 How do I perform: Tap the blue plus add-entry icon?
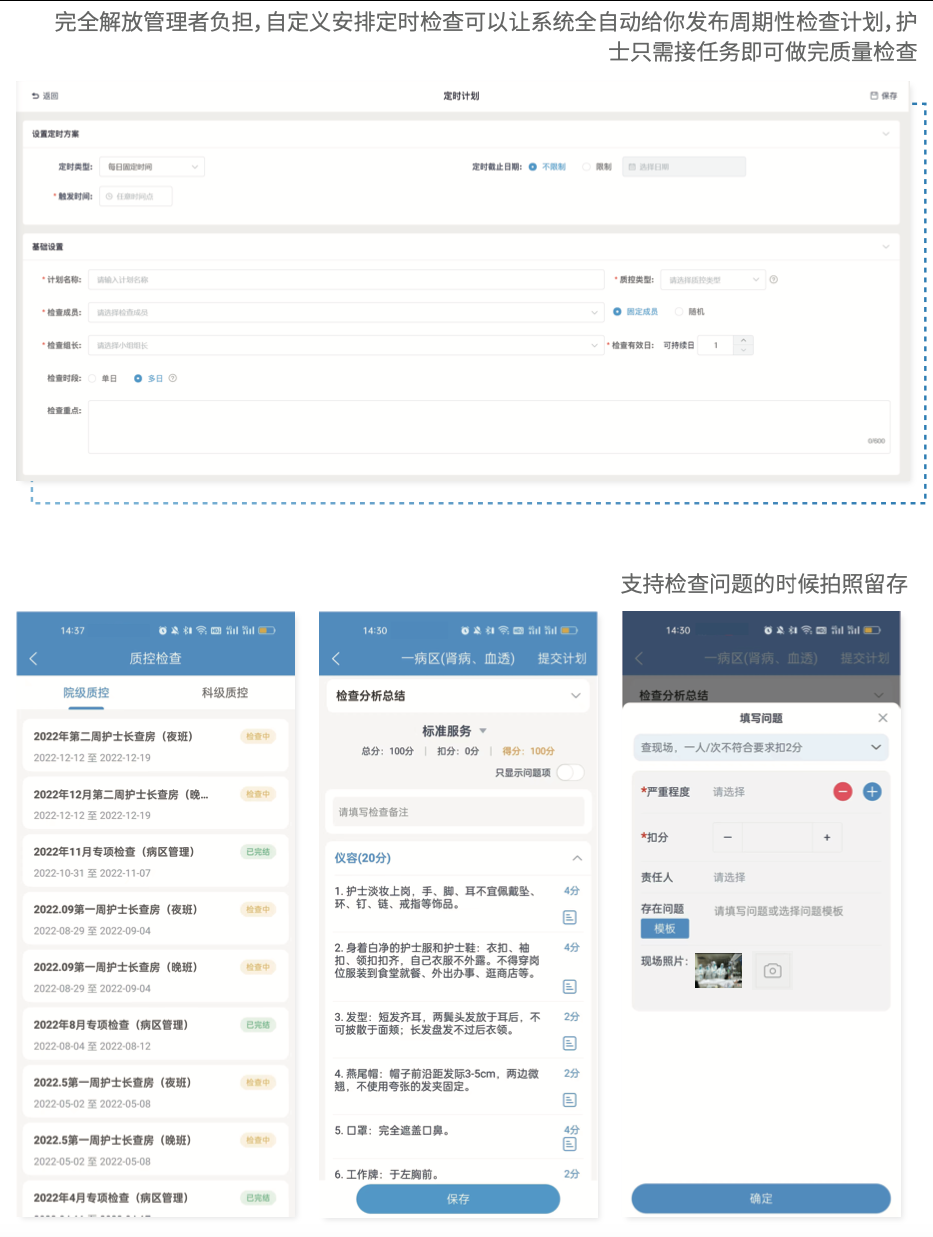(872, 792)
